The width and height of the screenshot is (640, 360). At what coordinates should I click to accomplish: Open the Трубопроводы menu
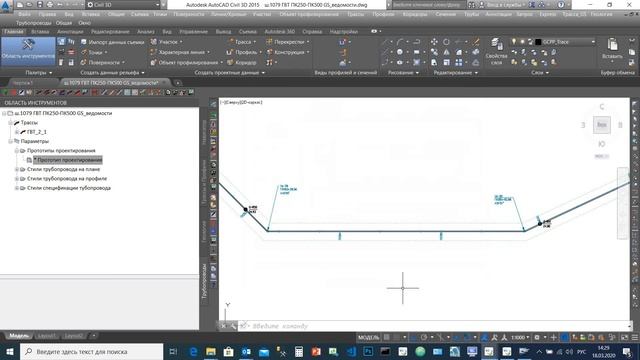click(33, 23)
